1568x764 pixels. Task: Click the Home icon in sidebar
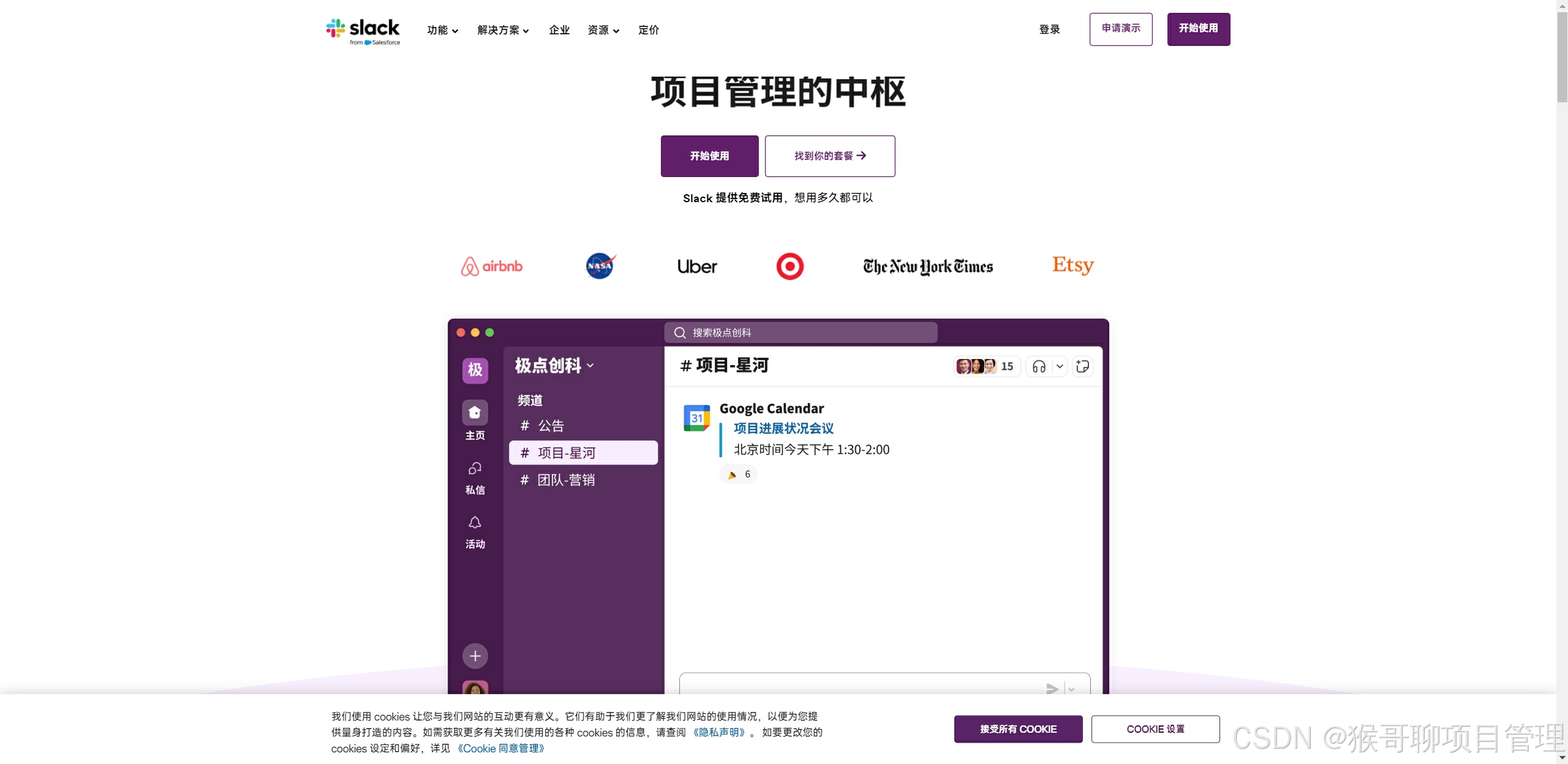tap(475, 413)
